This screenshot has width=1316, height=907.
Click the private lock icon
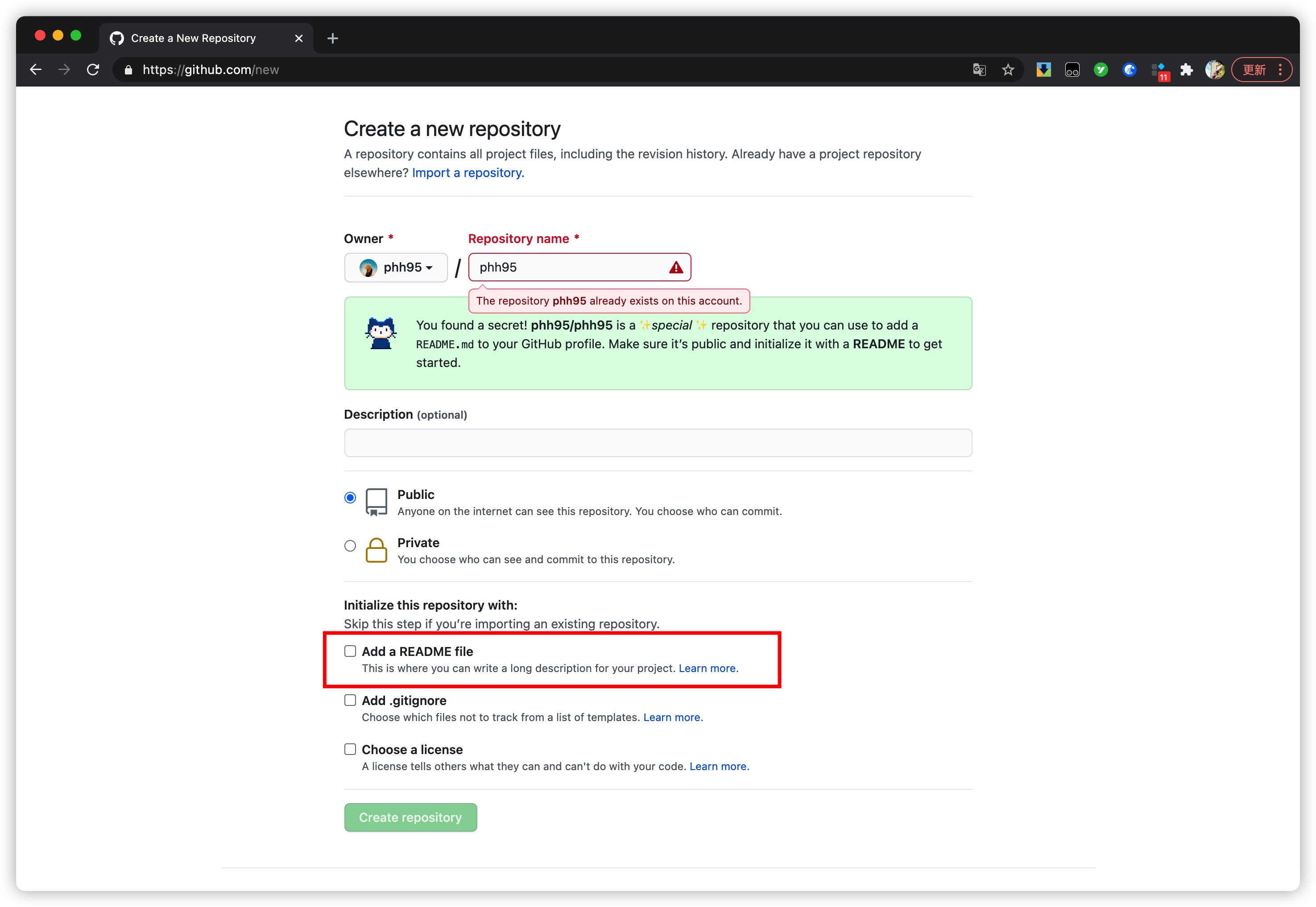point(377,550)
